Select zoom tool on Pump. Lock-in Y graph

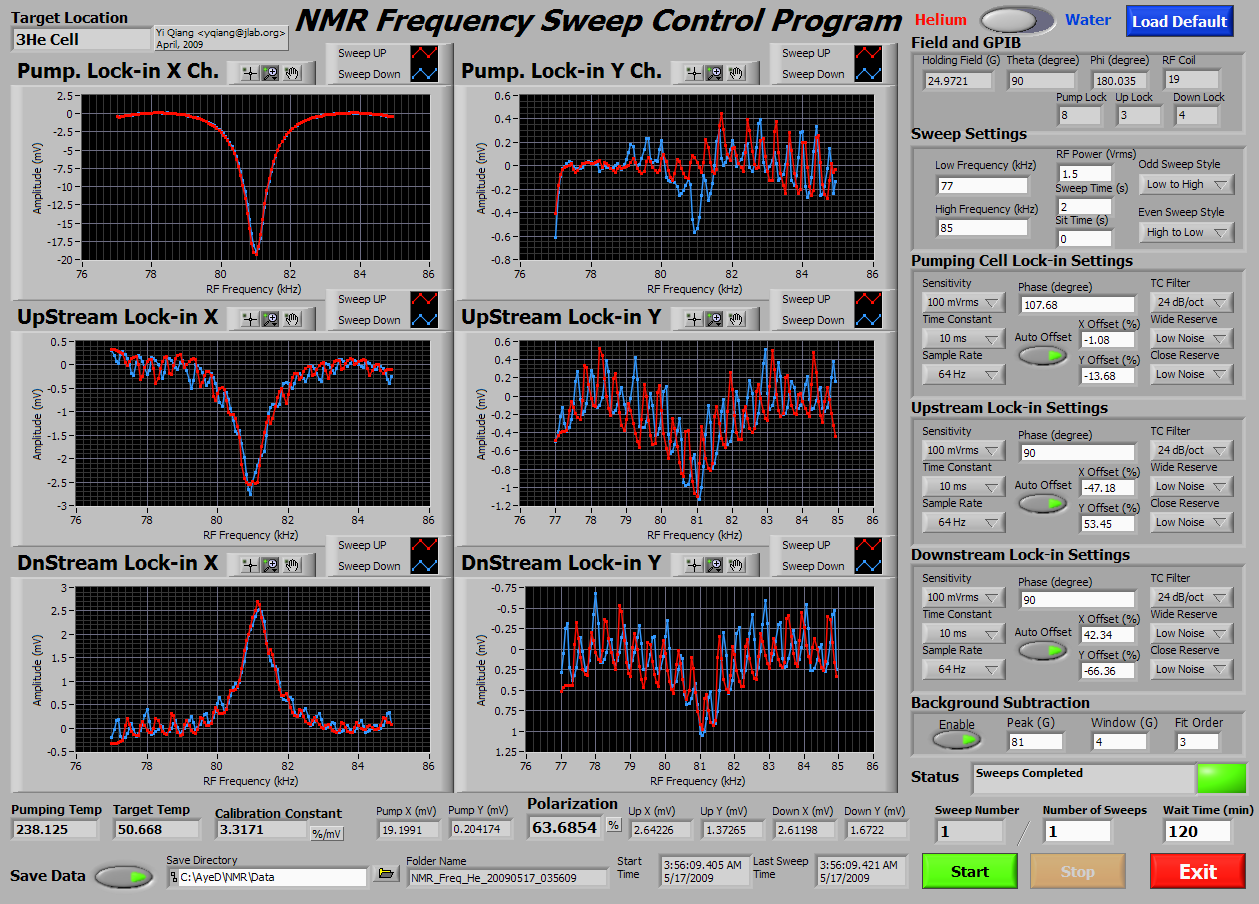pyautogui.click(x=715, y=72)
